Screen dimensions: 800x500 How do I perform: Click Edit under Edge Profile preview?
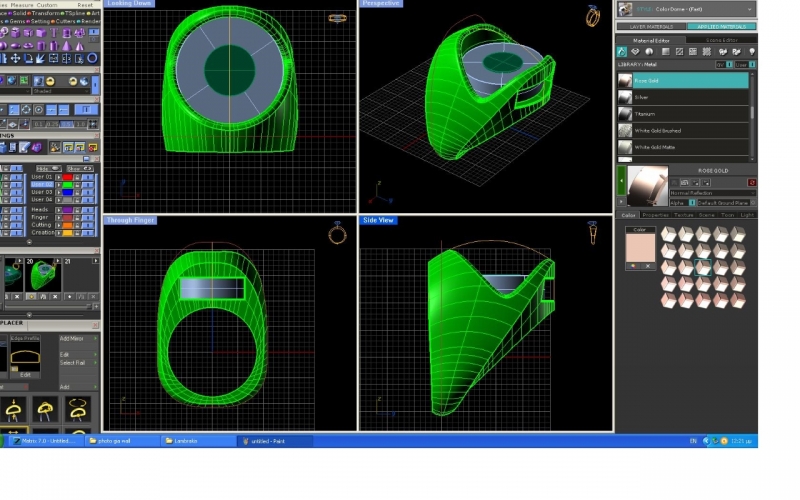pos(25,375)
